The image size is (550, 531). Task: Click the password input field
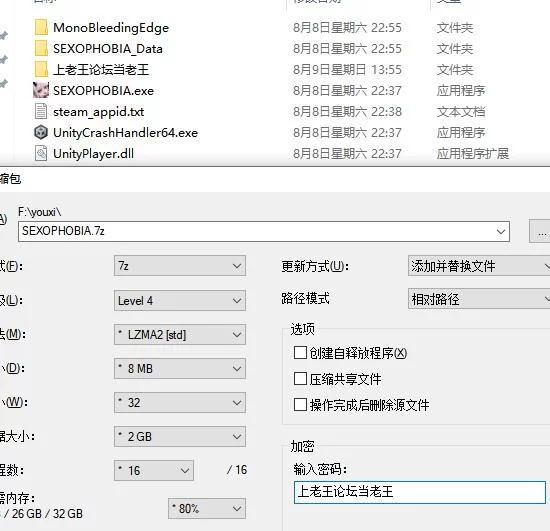420,492
